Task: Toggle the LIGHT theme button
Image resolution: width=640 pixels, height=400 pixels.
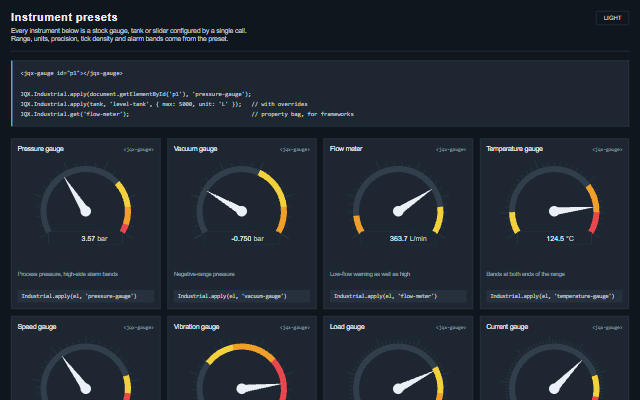Action: [612, 18]
